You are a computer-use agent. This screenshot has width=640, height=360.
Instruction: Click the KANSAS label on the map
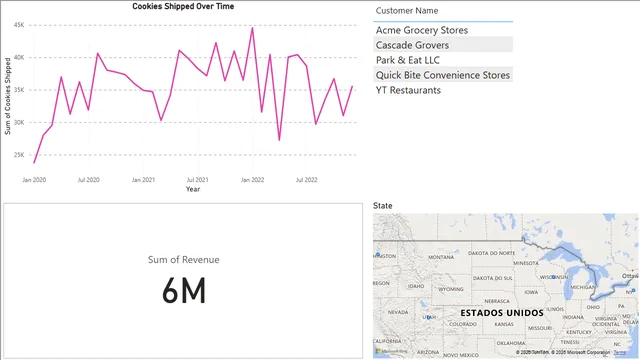(x=504, y=324)
